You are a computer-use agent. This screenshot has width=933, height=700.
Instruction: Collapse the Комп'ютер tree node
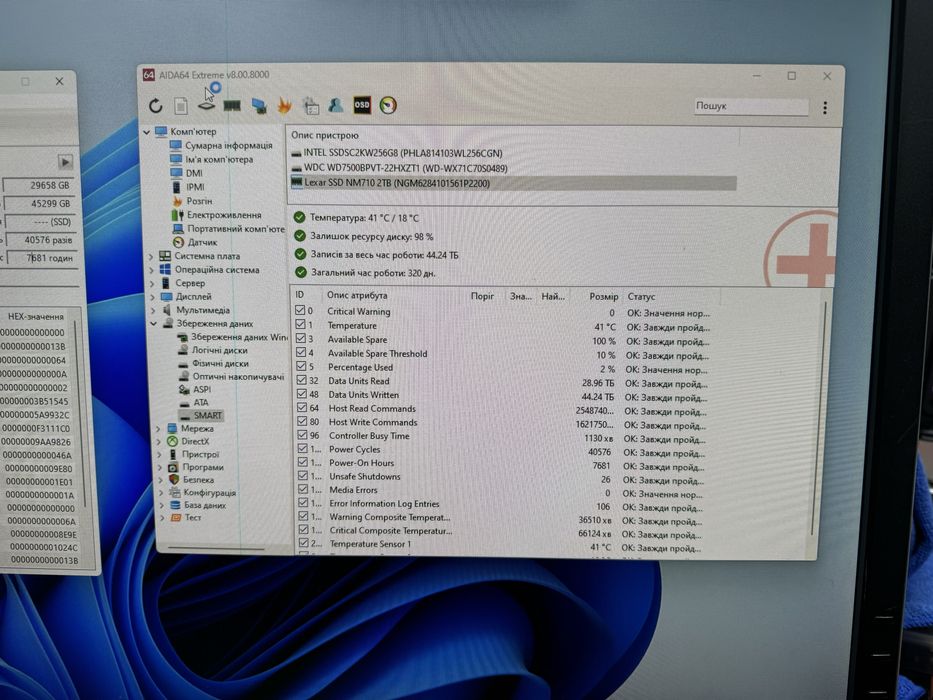pos(146,132)
